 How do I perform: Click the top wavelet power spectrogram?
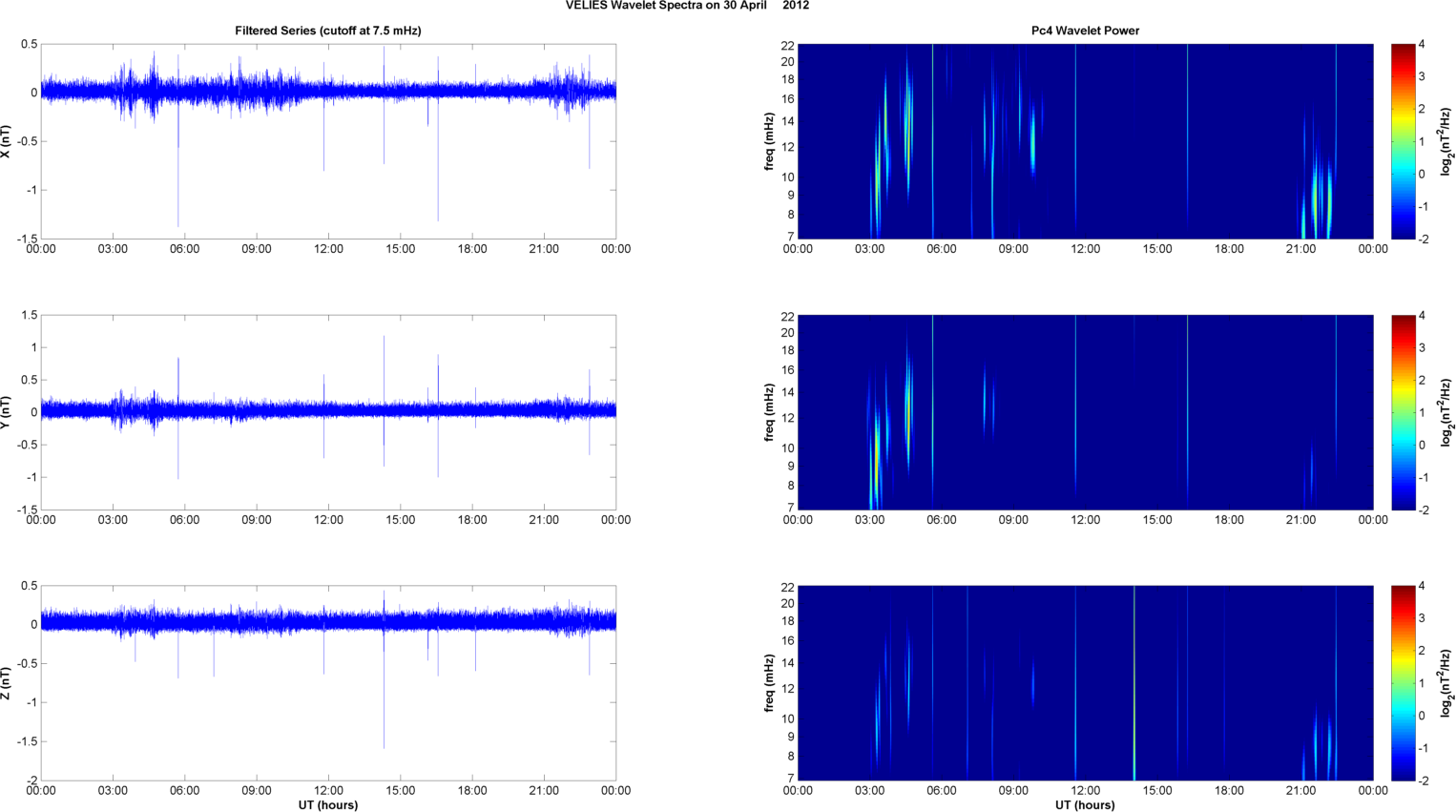tap(1085, 141)
